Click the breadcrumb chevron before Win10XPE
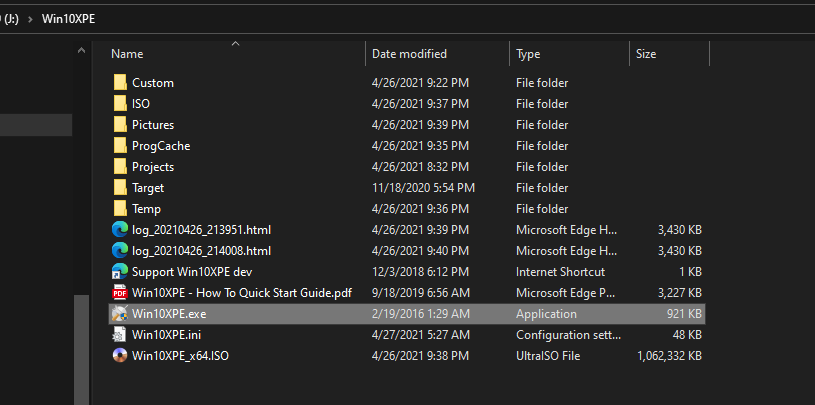815x405 pixels. point(28,19)
